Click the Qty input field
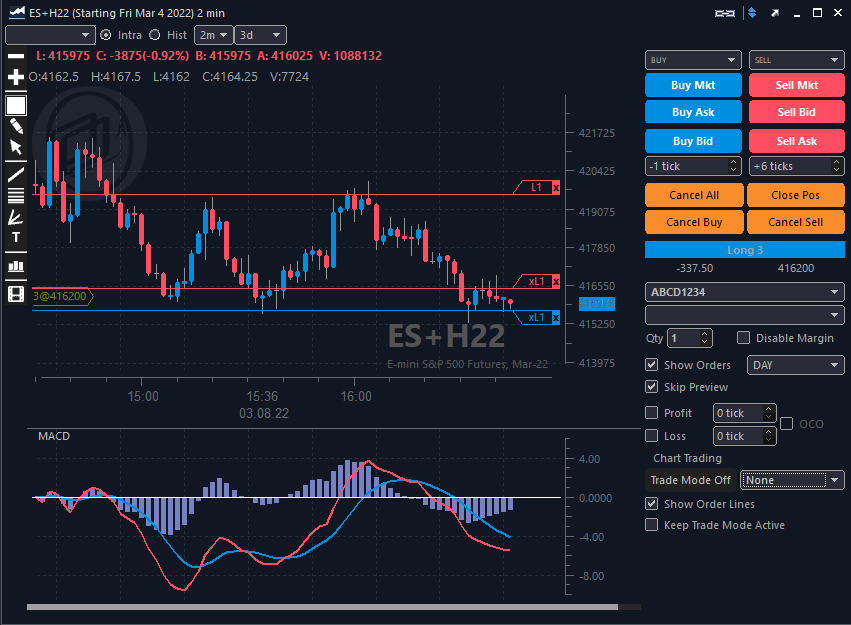The image size is (851, 625). point(689,338)
